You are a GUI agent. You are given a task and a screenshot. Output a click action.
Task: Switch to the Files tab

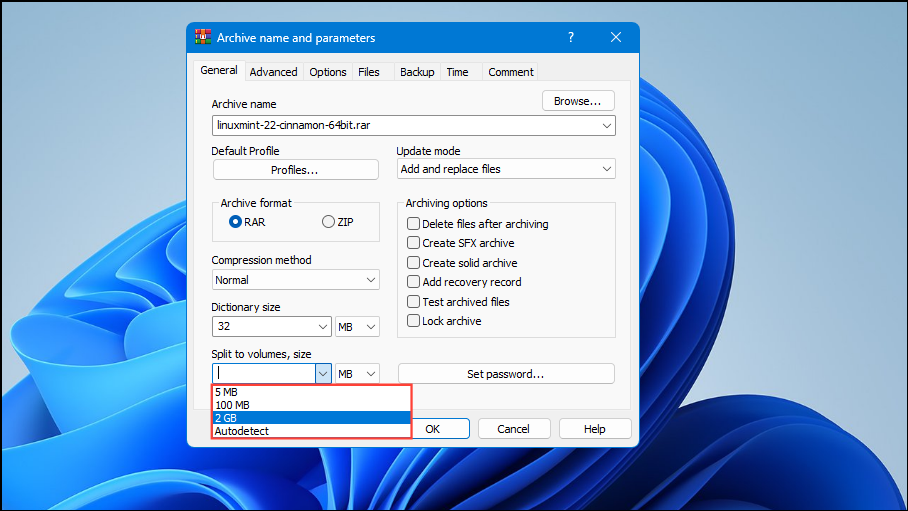tap(369, 72)
